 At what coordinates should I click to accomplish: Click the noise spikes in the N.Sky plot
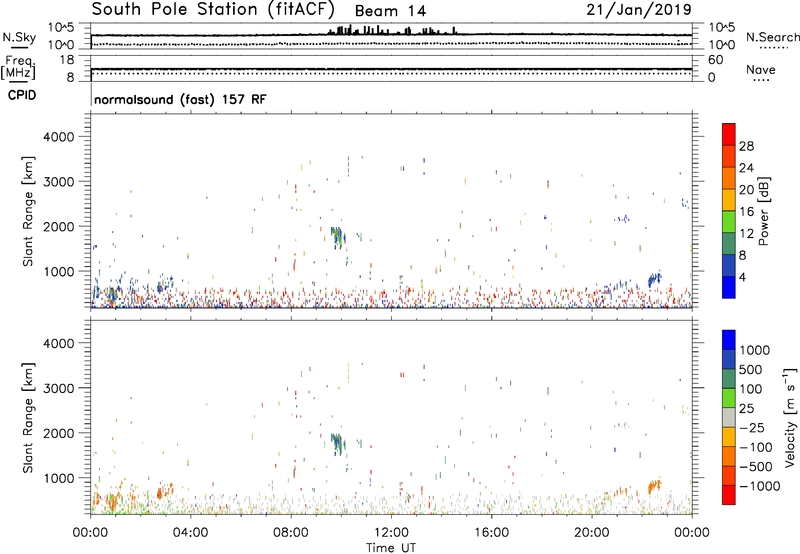(x=392, y=31)
